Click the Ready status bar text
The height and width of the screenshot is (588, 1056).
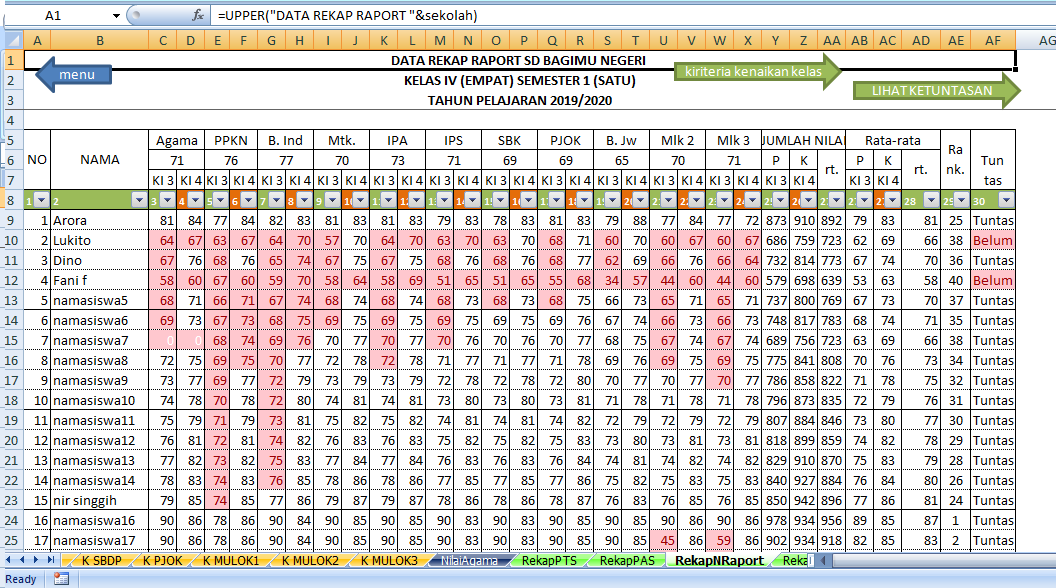pyautogui.click(x=21, y=579)
